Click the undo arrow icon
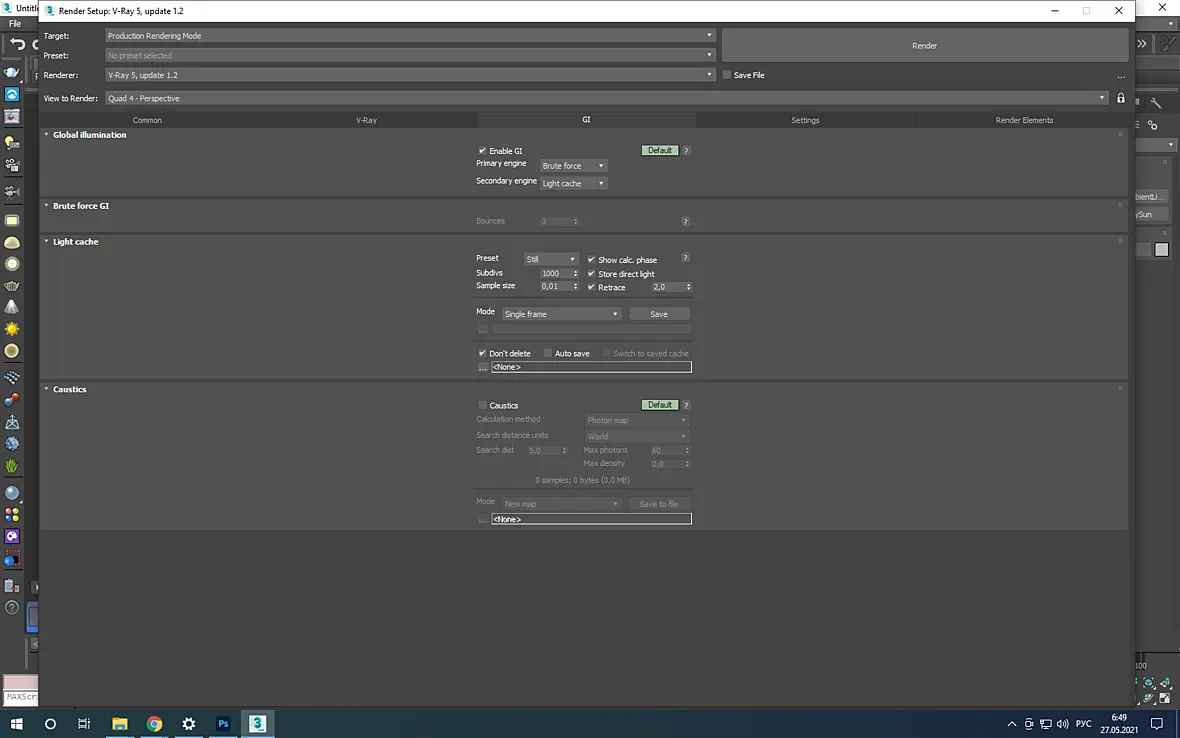This screenshot has height=738, width=1180. (17, 44)
